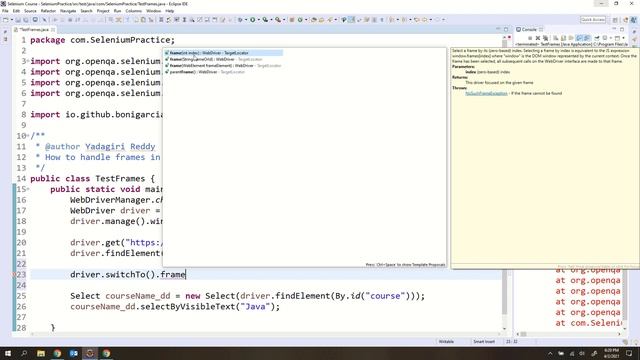Open the Window menu

coord(153,11)
